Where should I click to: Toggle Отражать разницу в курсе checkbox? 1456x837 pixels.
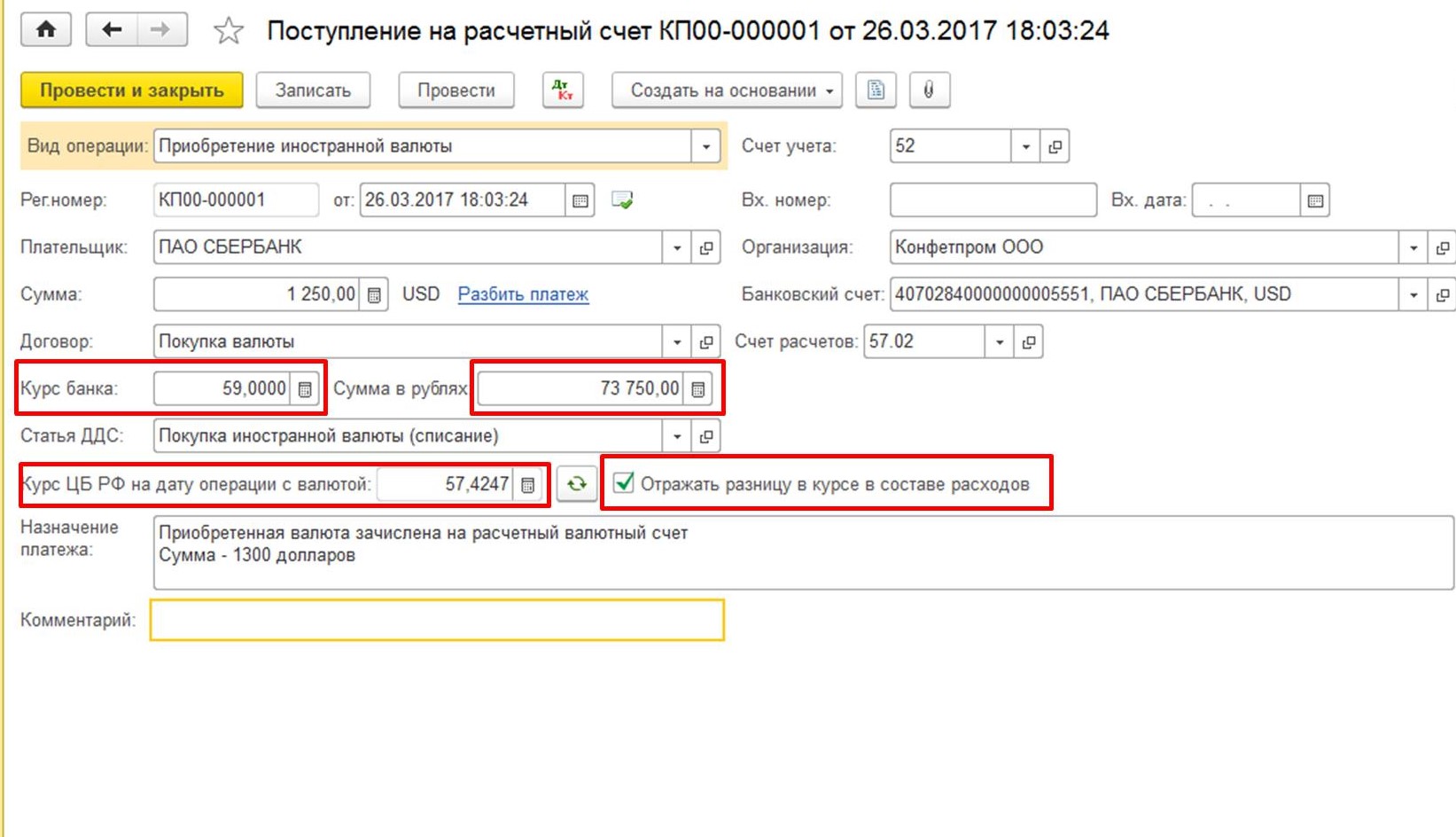(624, 483)
